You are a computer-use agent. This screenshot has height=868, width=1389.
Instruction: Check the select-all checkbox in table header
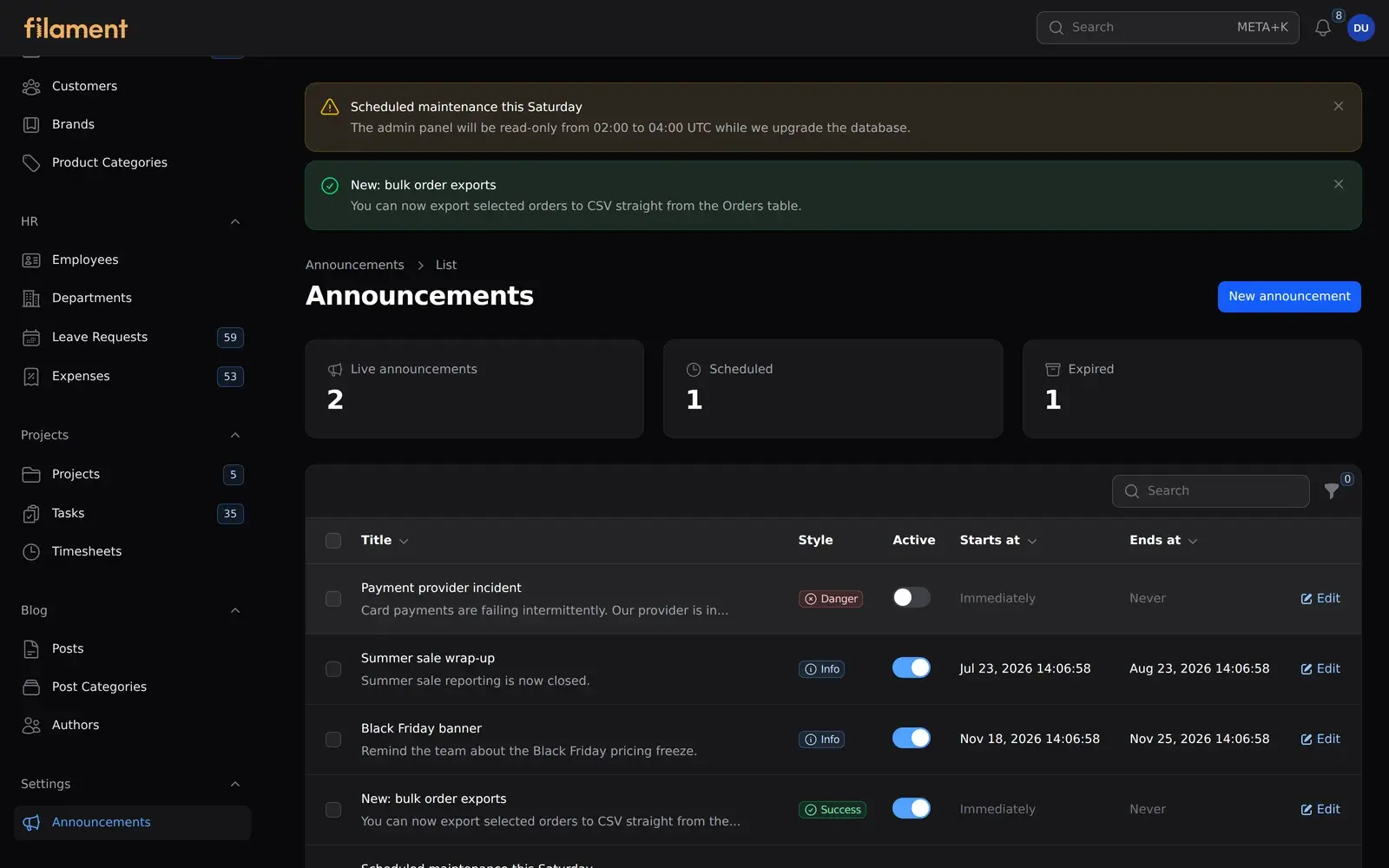pos(333,541)
